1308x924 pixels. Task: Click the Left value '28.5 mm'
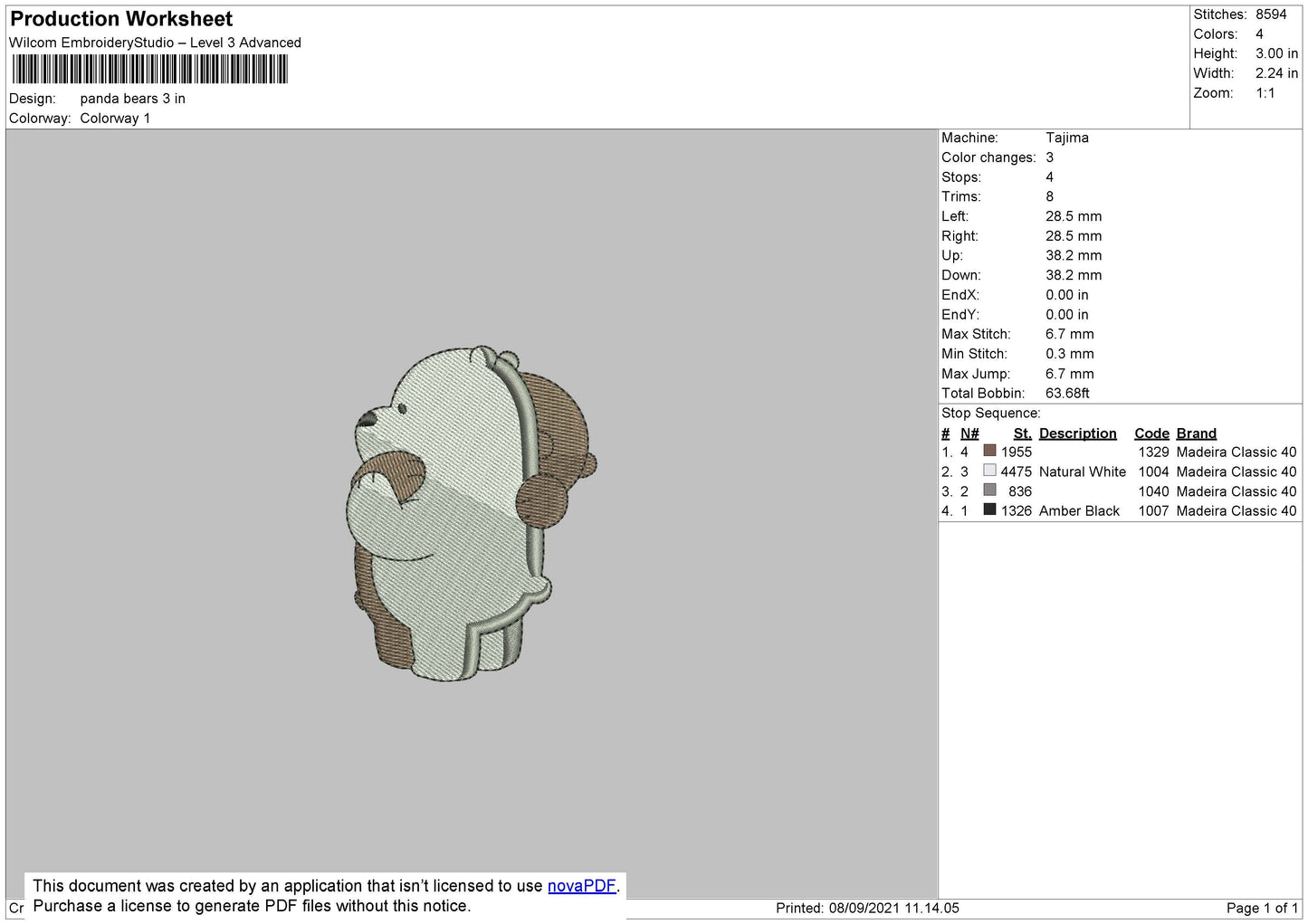pos(1074,216)
